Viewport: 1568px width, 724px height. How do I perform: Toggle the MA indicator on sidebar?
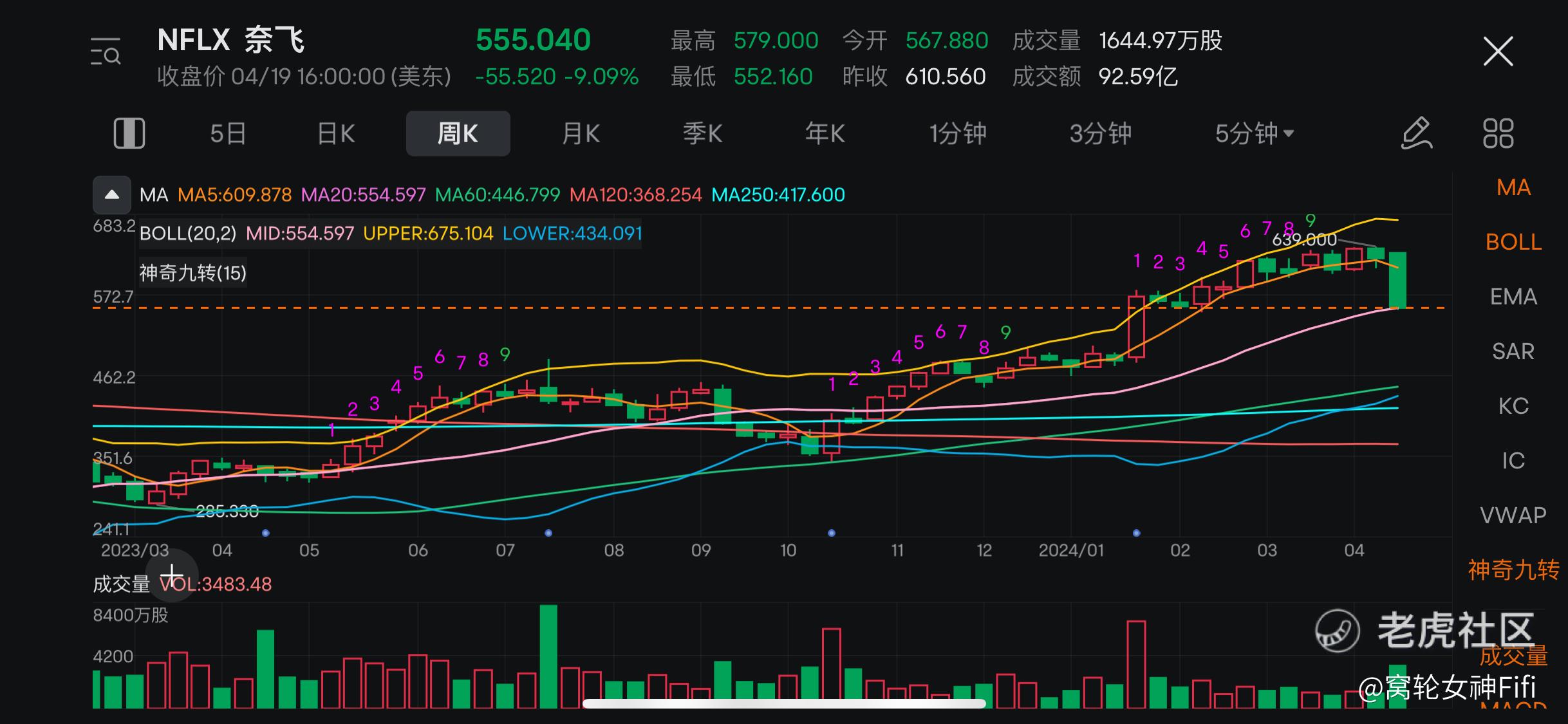click(x=1513, y=188)
